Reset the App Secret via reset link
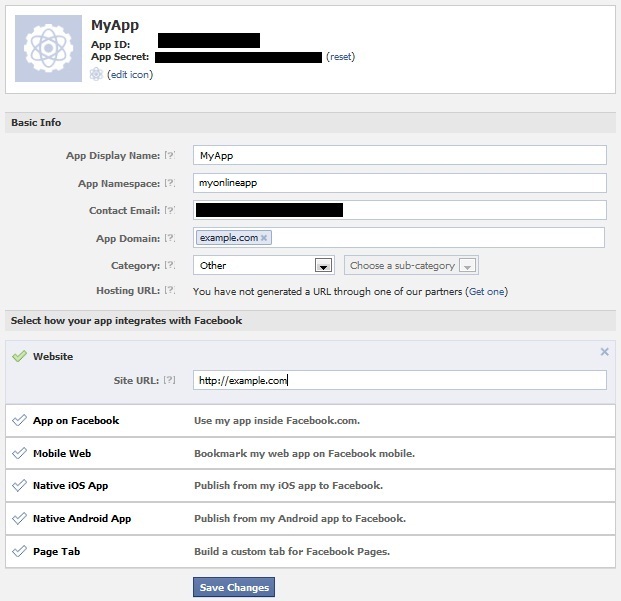The width and height of the screenshot is (621, 601). [x=340, y=57]
